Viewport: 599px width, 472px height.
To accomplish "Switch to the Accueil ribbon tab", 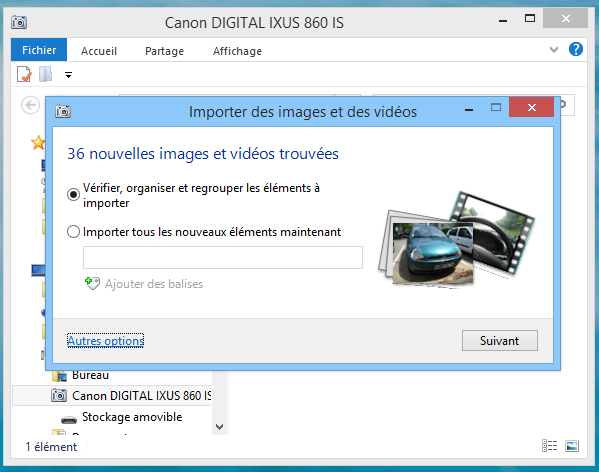I will click(x=99, y=51).
